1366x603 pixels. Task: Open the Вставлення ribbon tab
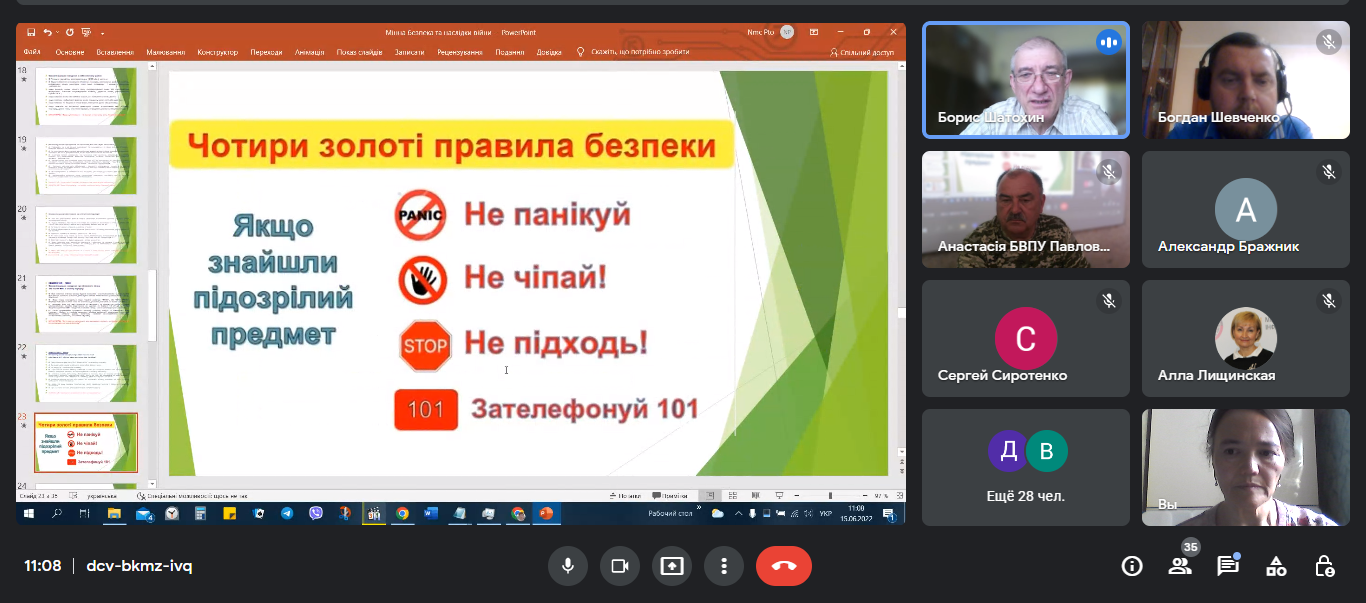115,52
